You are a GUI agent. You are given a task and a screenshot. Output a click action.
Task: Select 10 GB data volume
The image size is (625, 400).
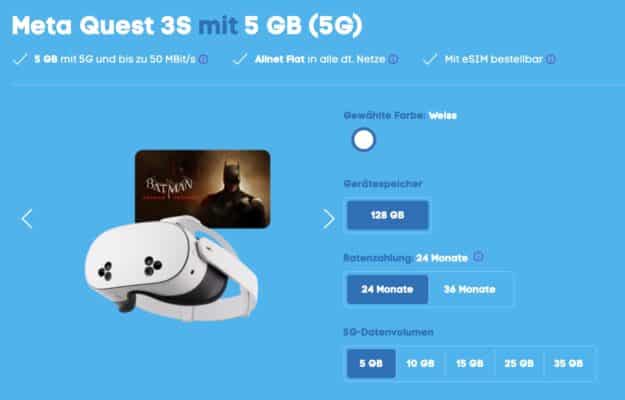(x=420, y=363)
